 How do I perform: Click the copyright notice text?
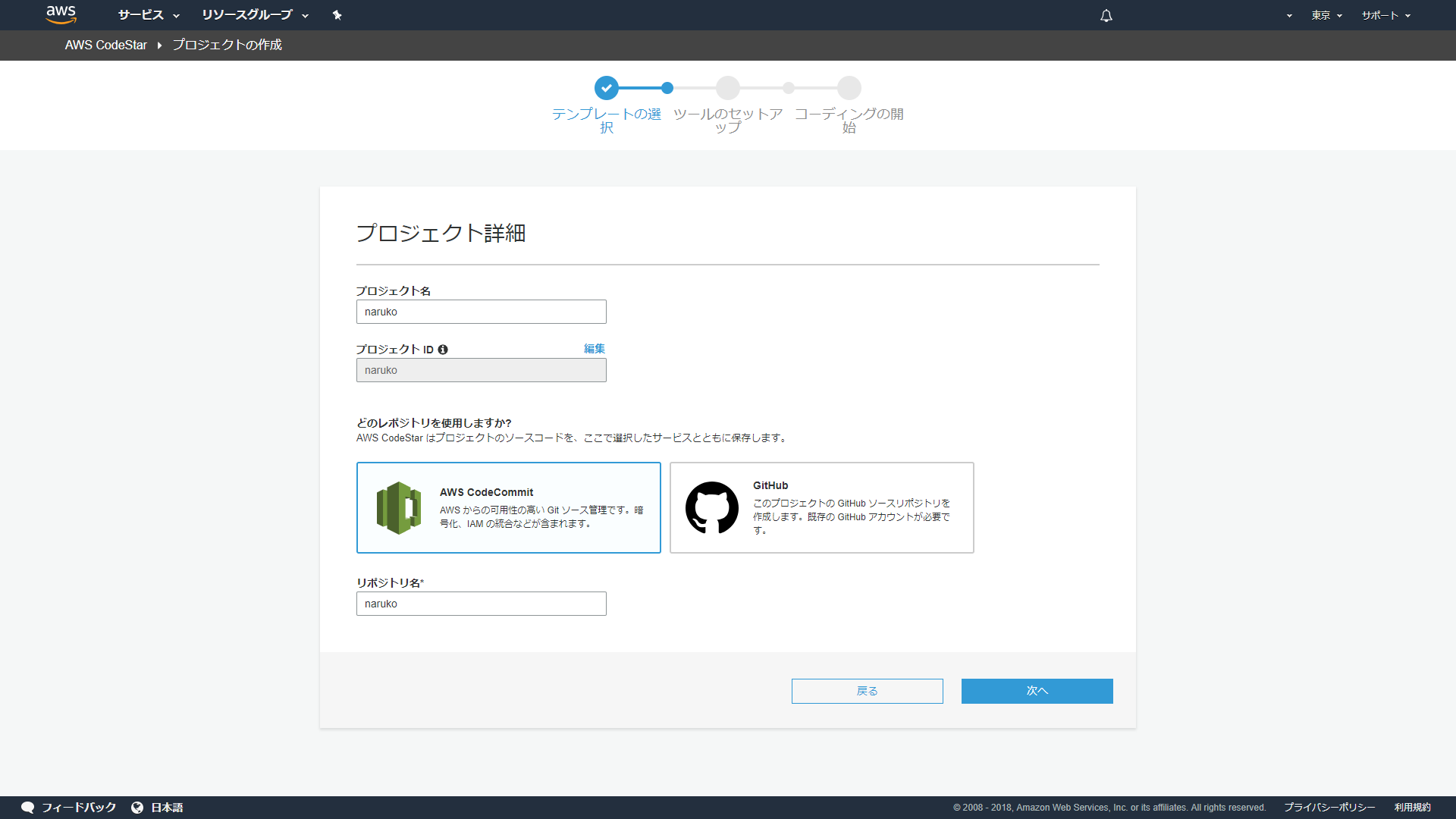pyautogui.click(x=1109, y=808)
